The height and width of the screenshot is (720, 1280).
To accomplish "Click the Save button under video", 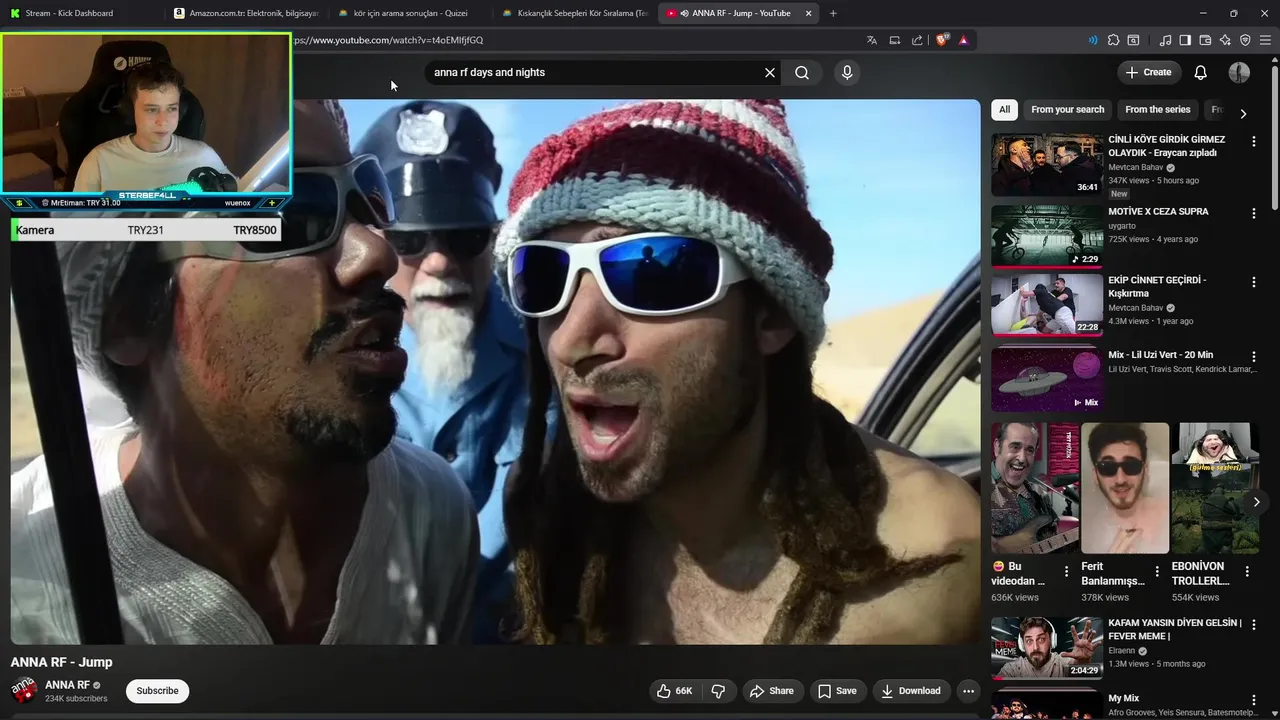I will [837, 691].
